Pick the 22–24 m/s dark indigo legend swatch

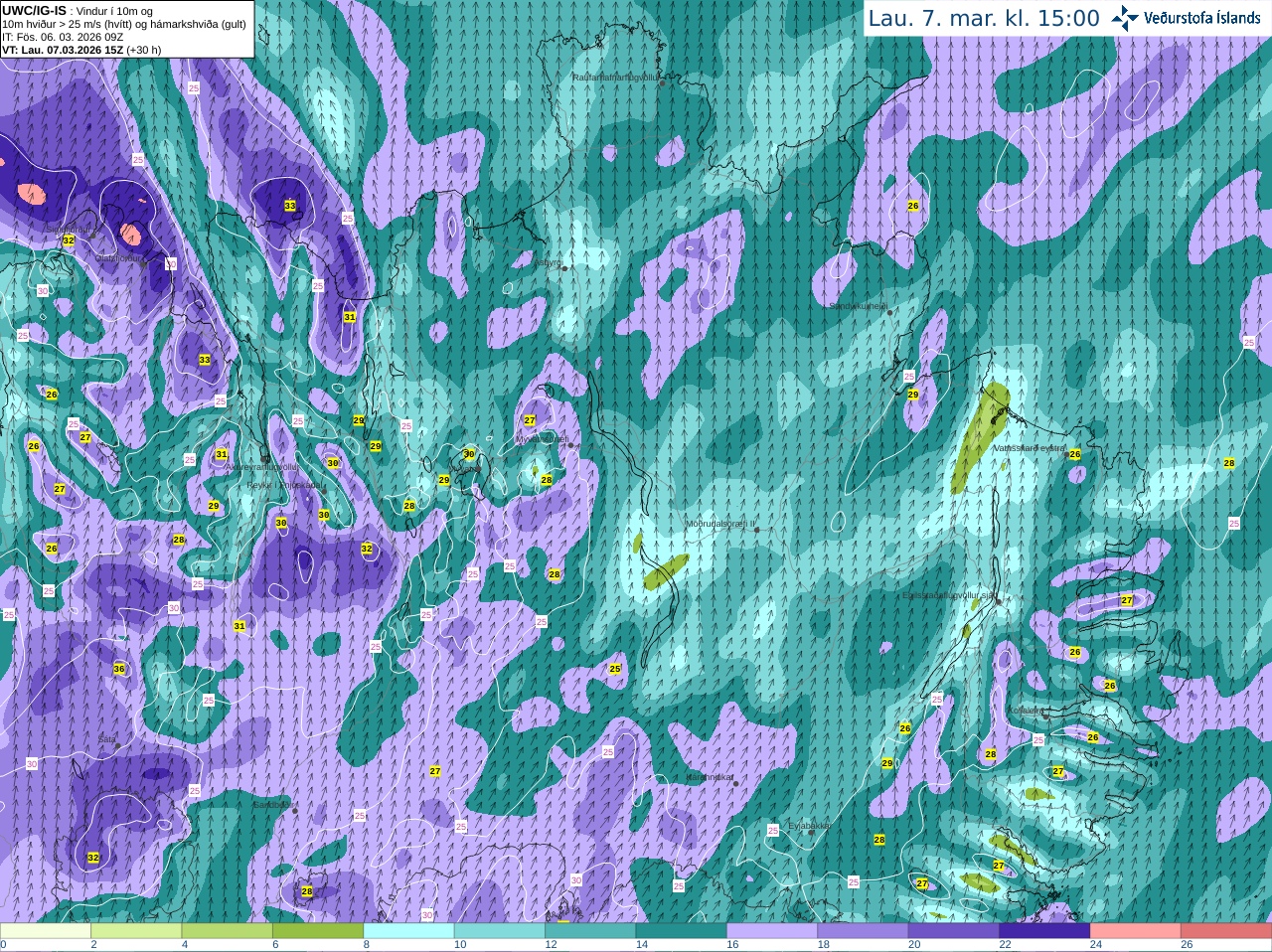tap(1043, 931)
